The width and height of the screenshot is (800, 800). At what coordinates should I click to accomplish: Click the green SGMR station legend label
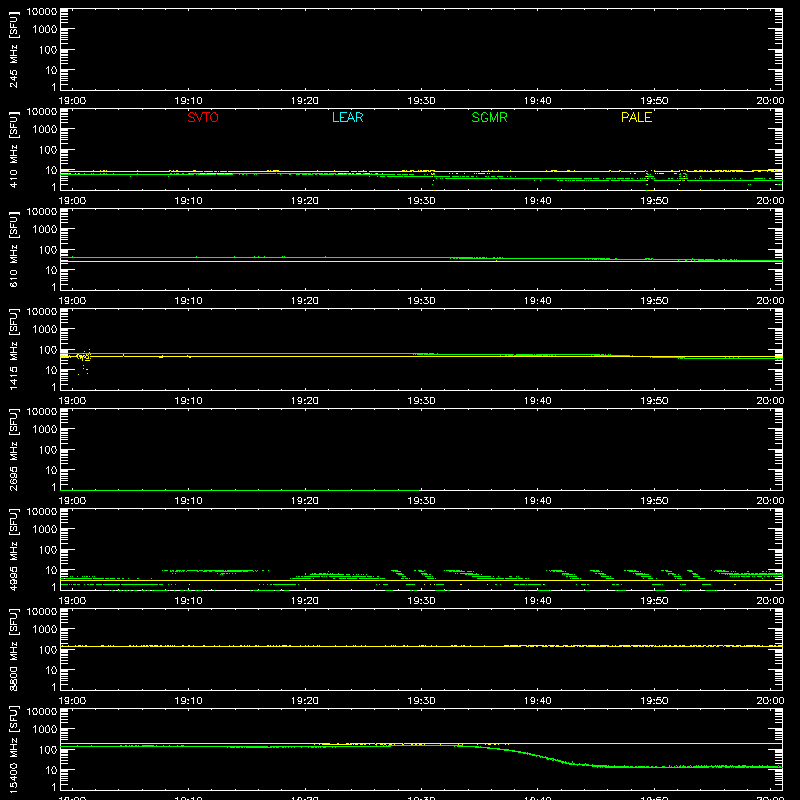[x=489, y=117]
